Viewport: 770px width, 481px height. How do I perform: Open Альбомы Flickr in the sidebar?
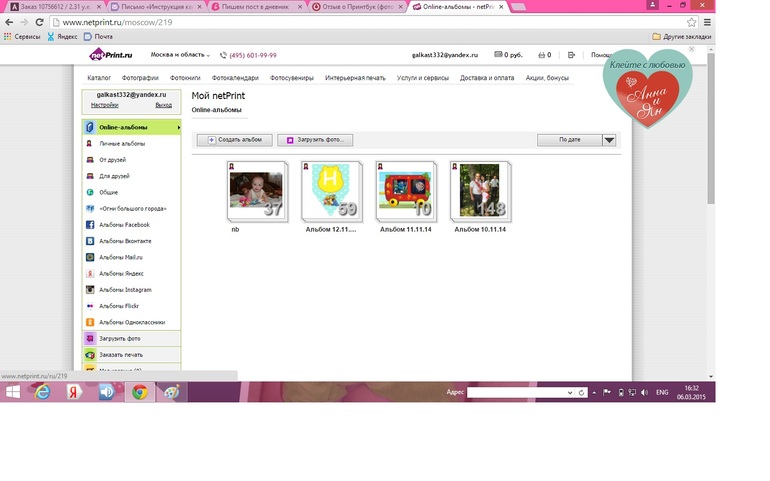pyautogui.click(x=120, y=306)
